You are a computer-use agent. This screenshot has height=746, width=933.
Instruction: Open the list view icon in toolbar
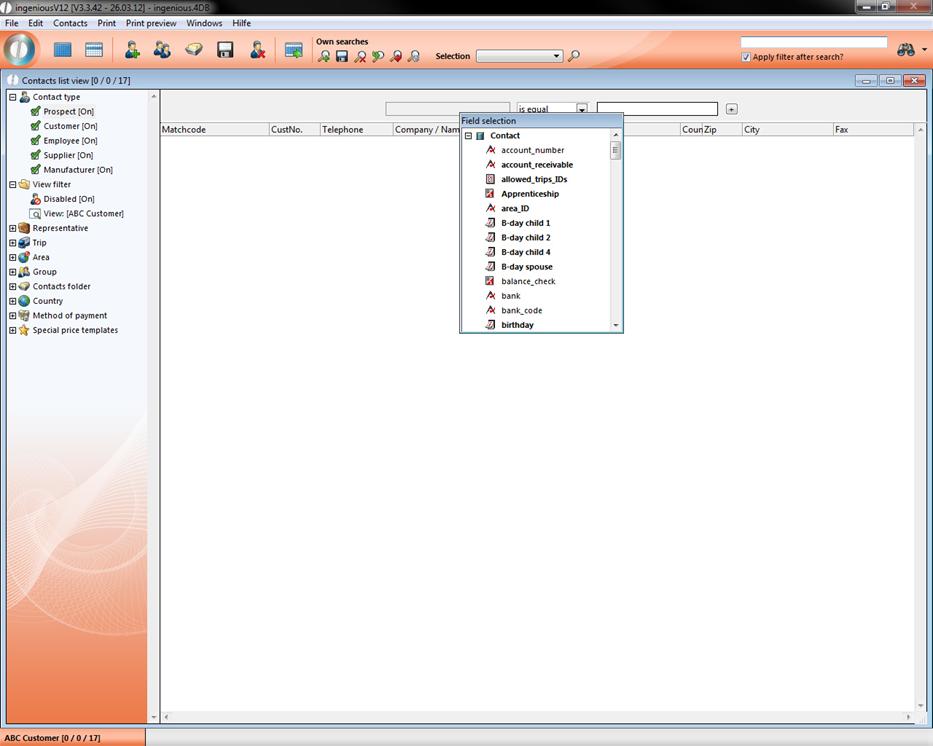tap(62, 50)
